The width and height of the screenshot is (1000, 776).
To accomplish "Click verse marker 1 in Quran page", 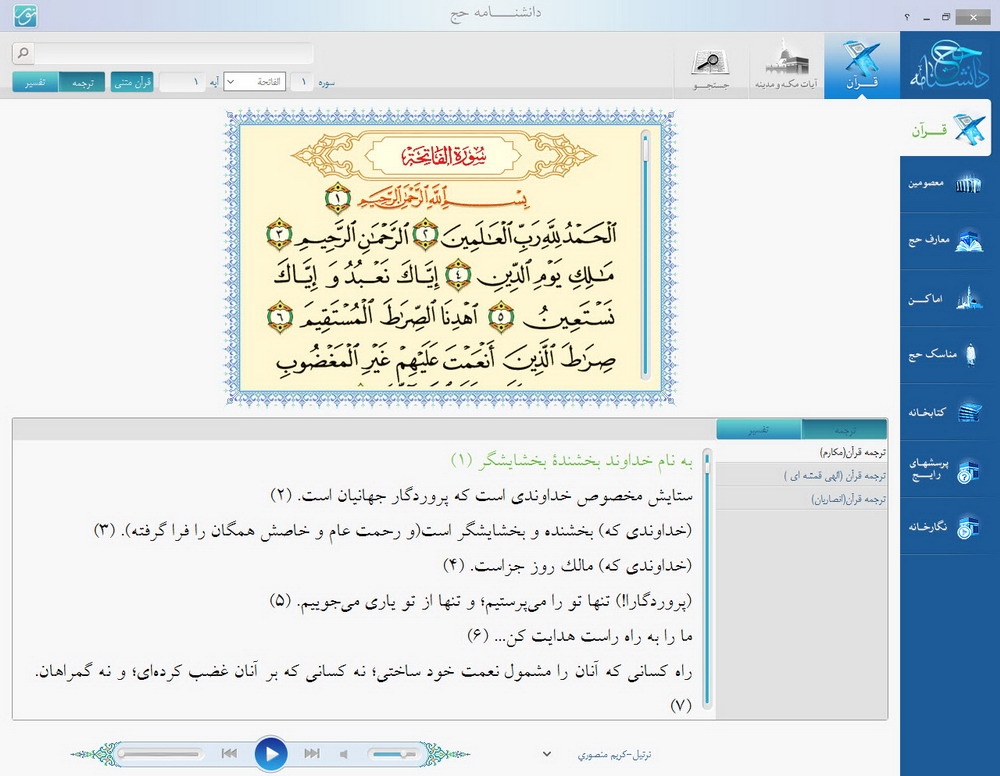I will coord(338,198).
